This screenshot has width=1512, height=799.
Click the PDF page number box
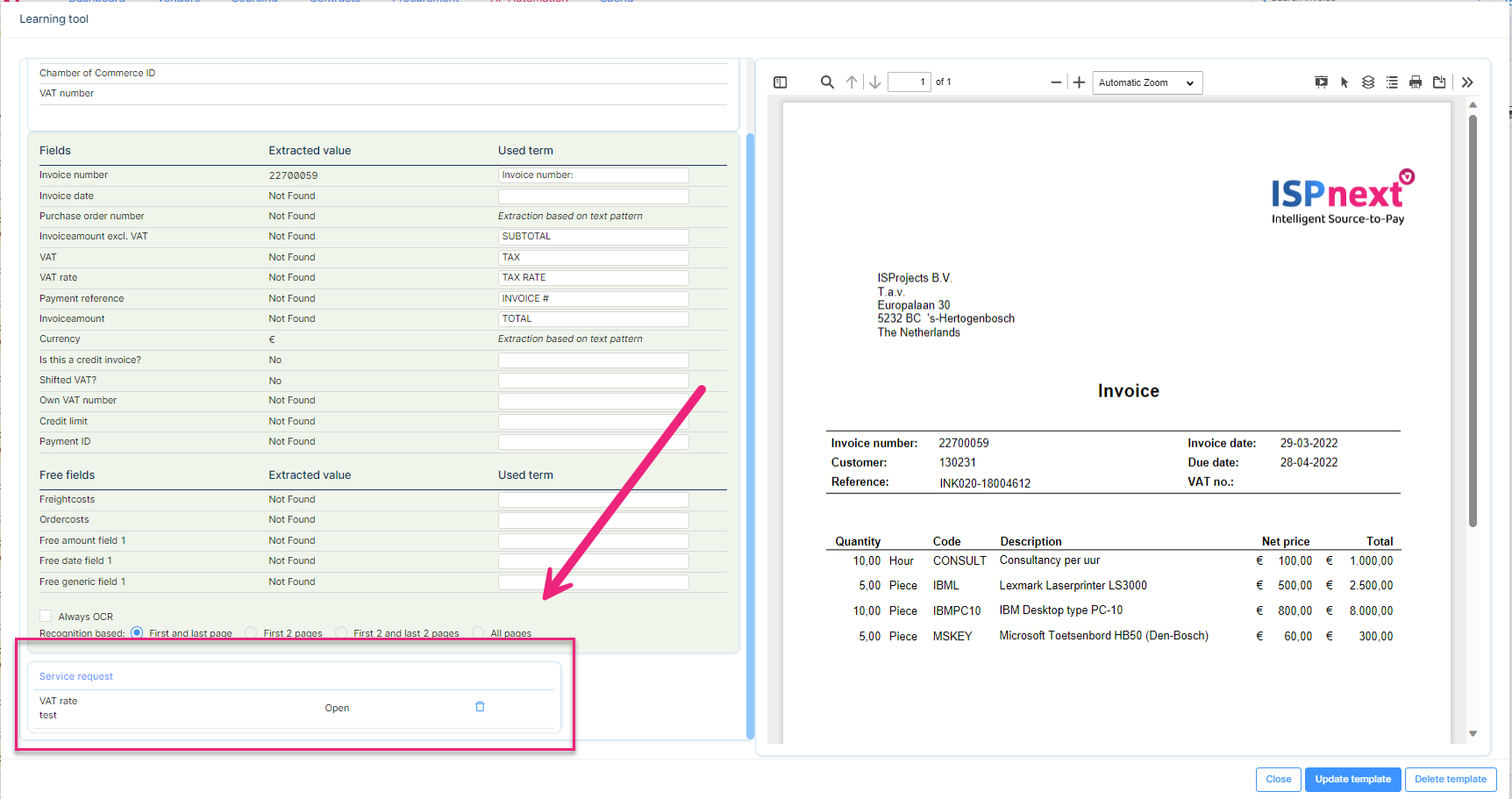pos(909,82)
